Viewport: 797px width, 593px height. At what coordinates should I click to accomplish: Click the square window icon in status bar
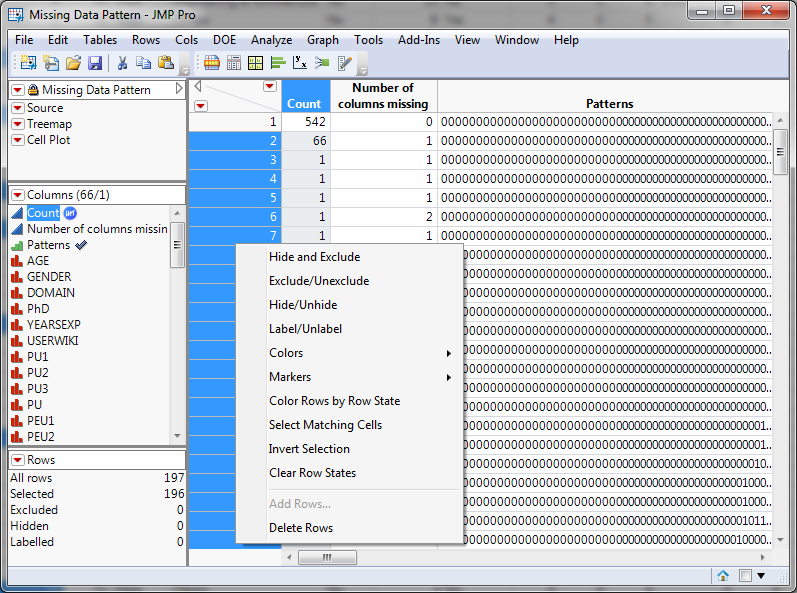click(x=745, y=576)
